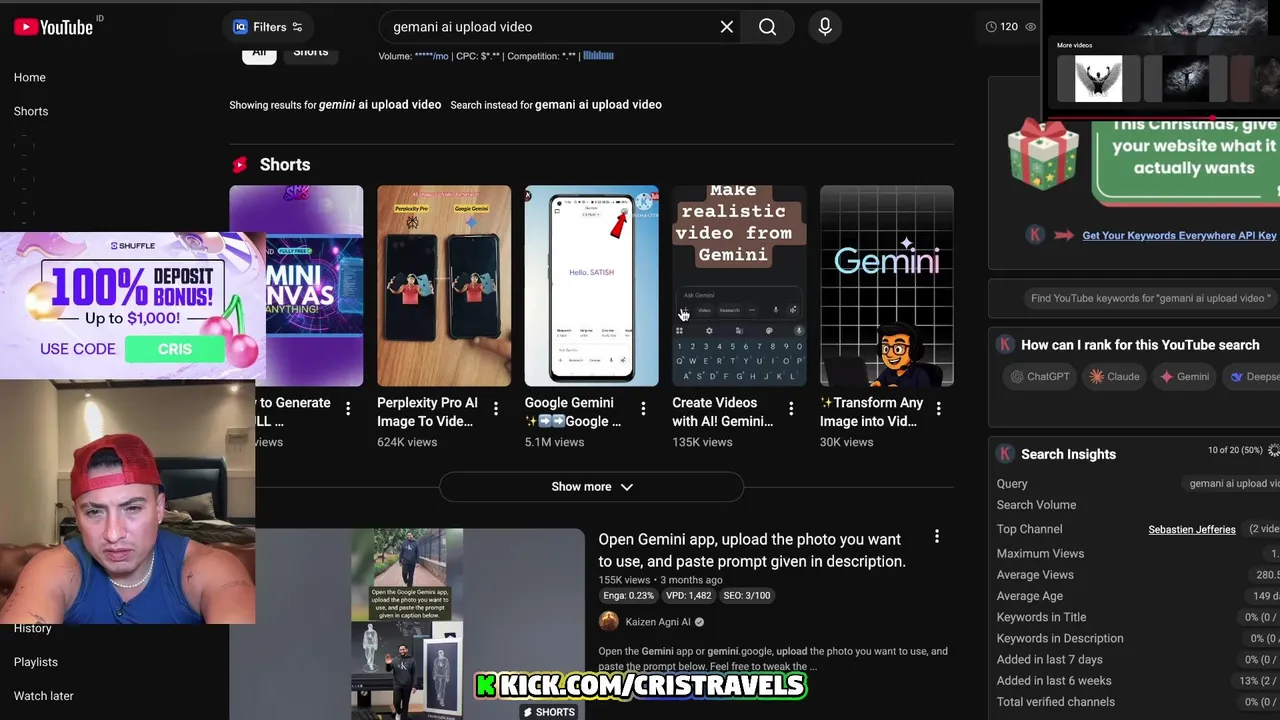Go to Shorts in sidebar
The width and height of the screenshot is (1280, 720).
[x=31, y=111]
